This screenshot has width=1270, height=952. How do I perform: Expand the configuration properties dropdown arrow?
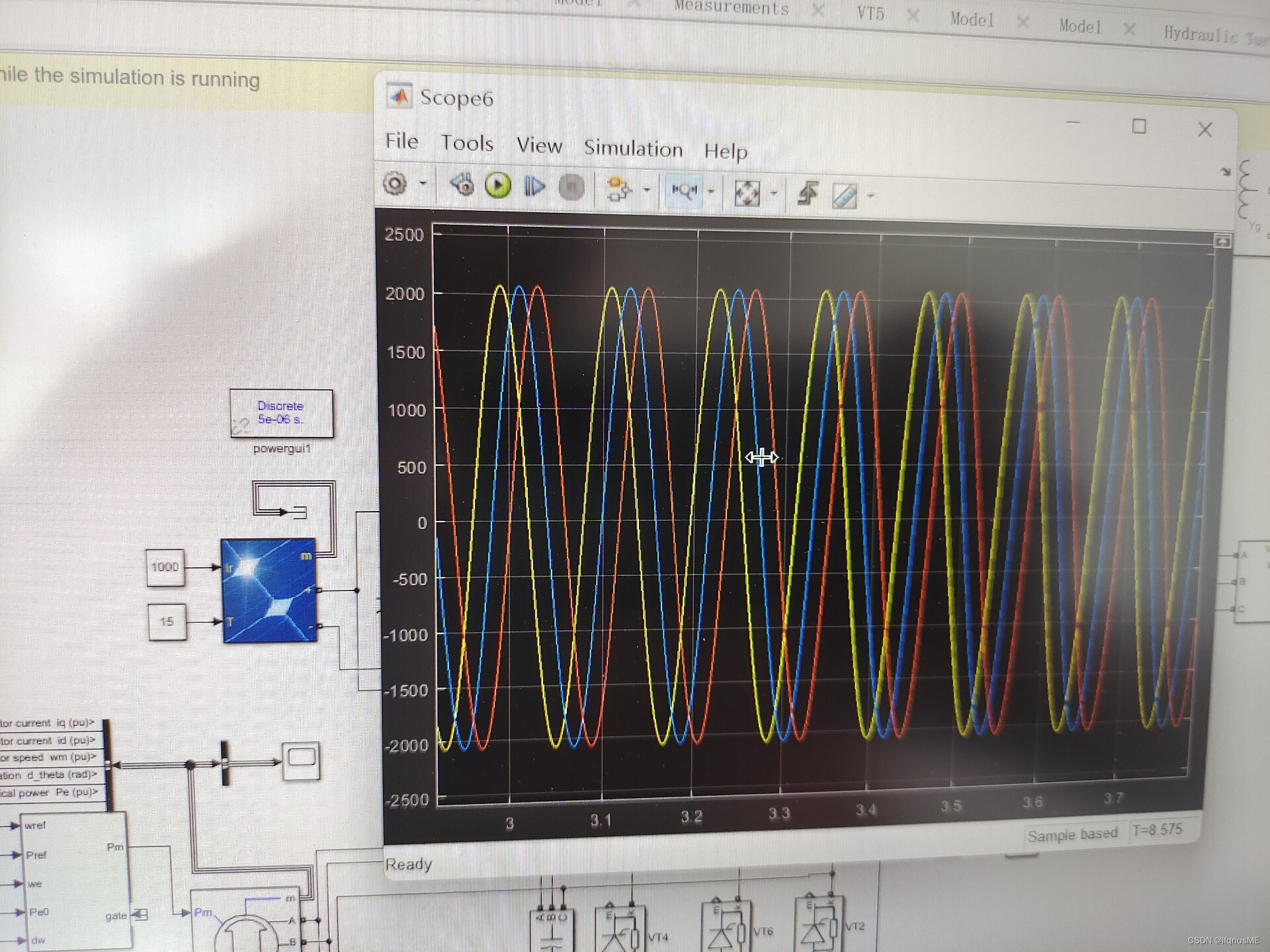(x=423, y=183)
